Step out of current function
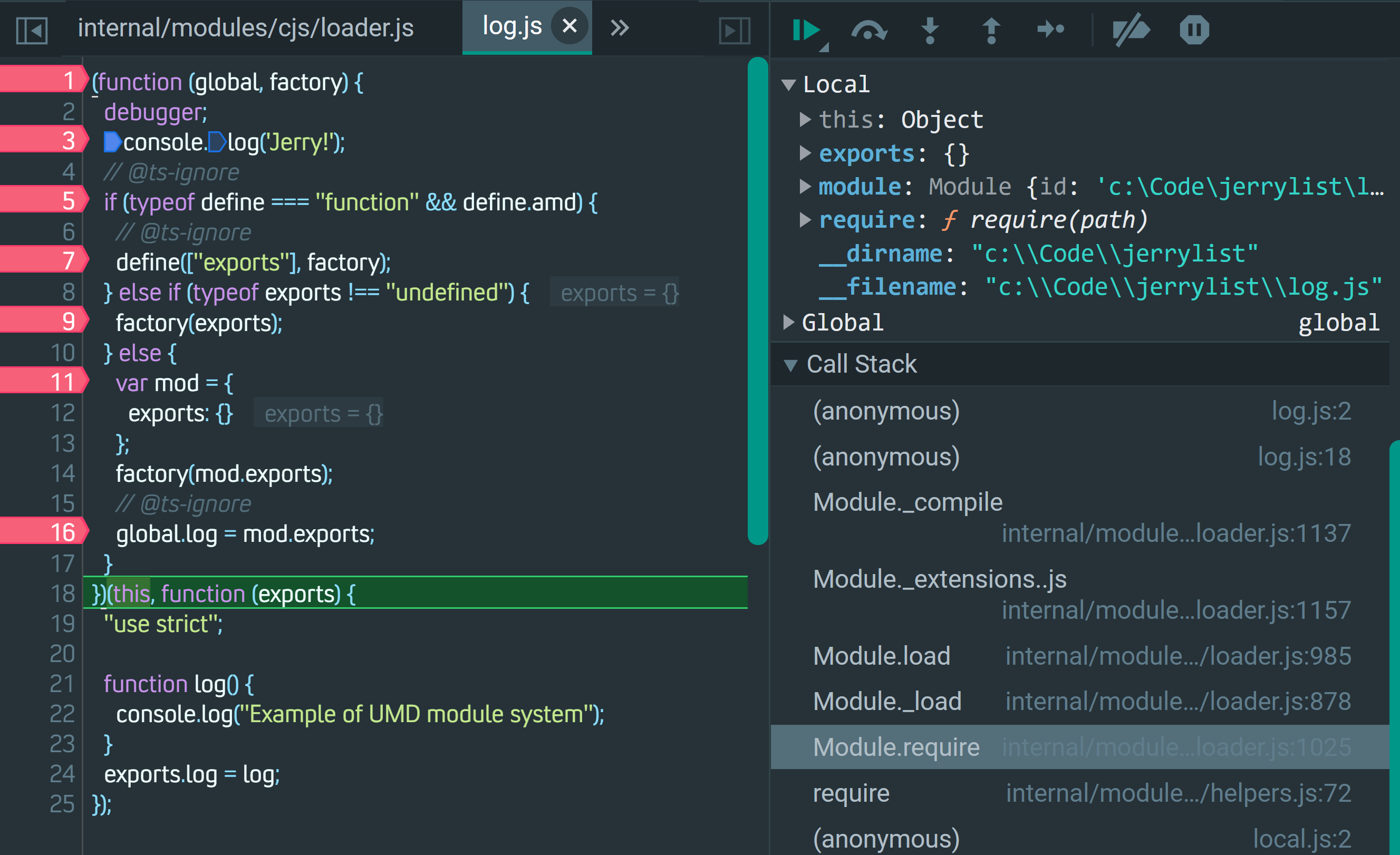Image resolution: width=1400 pixels, height=855 pixels. pyautogui.click(x=991, y=30)
